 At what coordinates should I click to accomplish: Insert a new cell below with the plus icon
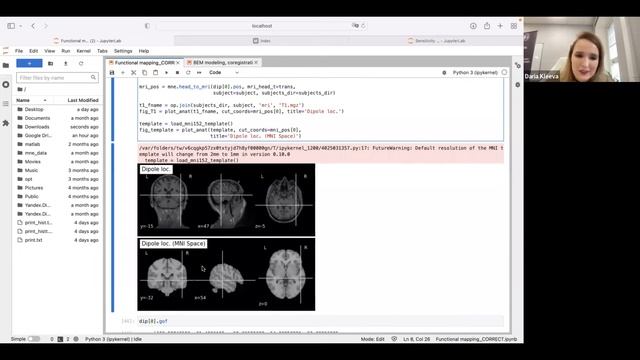click(123, 73)
